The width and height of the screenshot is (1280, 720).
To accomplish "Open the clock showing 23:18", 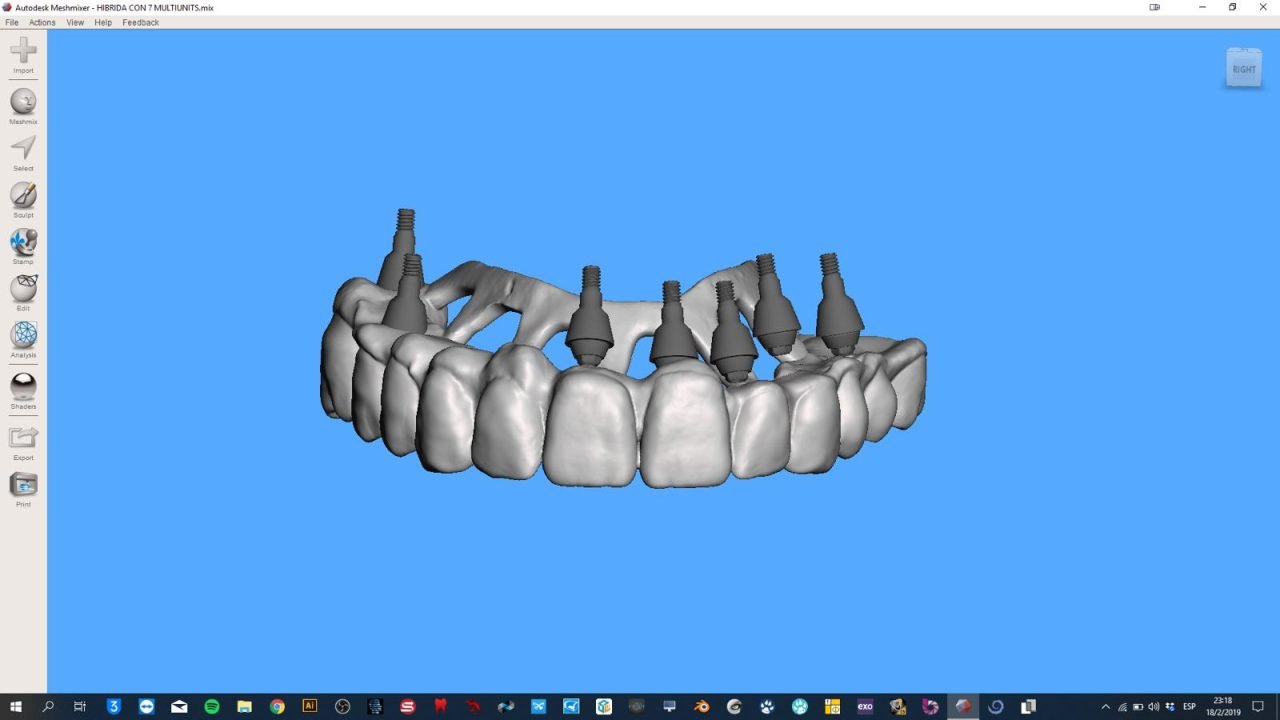I will (x=1225, y=706).
